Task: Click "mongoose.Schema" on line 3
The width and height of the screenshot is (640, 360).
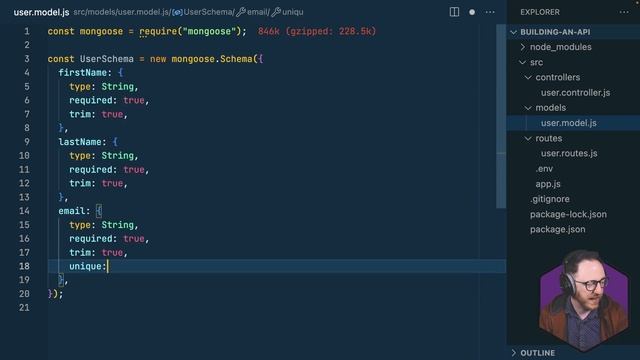Action: [212, 59]
